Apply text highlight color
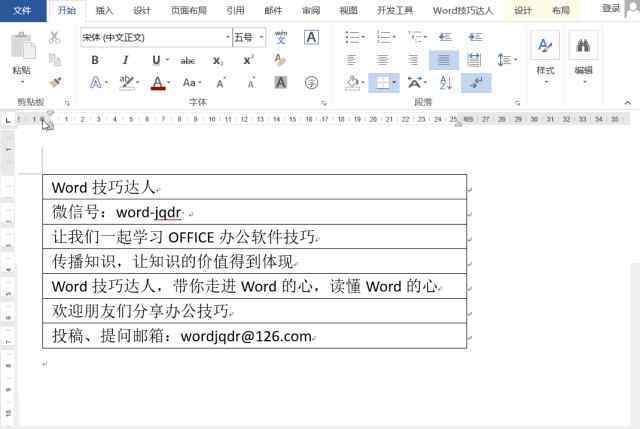The width and height of the screenshot is (640, 429). 127,82
